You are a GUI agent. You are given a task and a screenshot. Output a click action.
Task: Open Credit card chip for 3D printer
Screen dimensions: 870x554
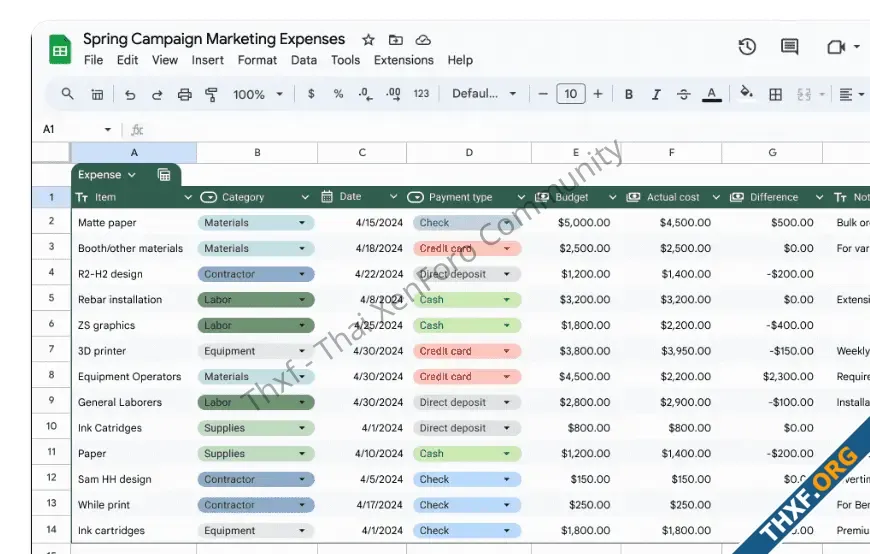467,351
